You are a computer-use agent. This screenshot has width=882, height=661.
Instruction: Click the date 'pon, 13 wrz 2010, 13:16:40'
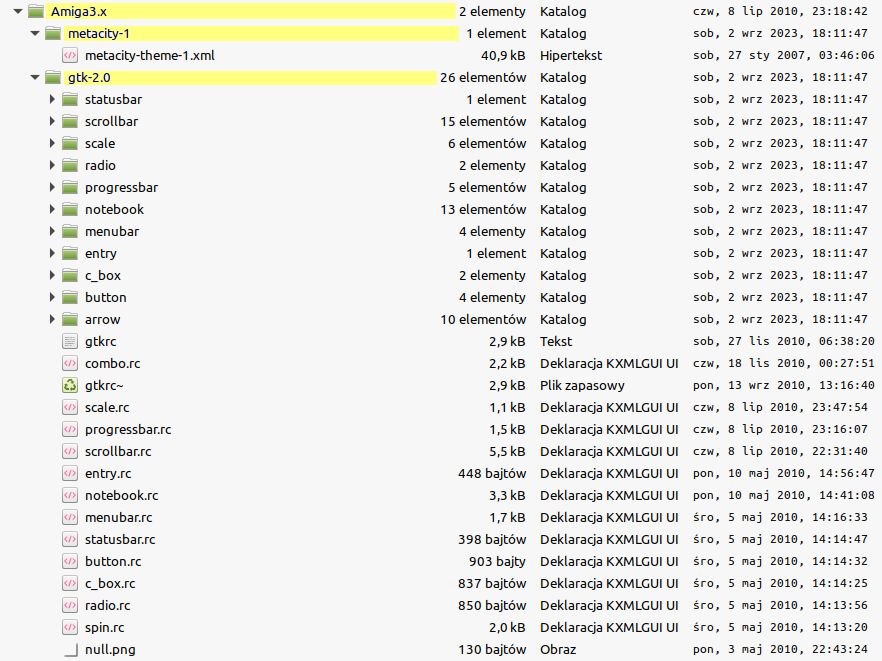(784, 385)
